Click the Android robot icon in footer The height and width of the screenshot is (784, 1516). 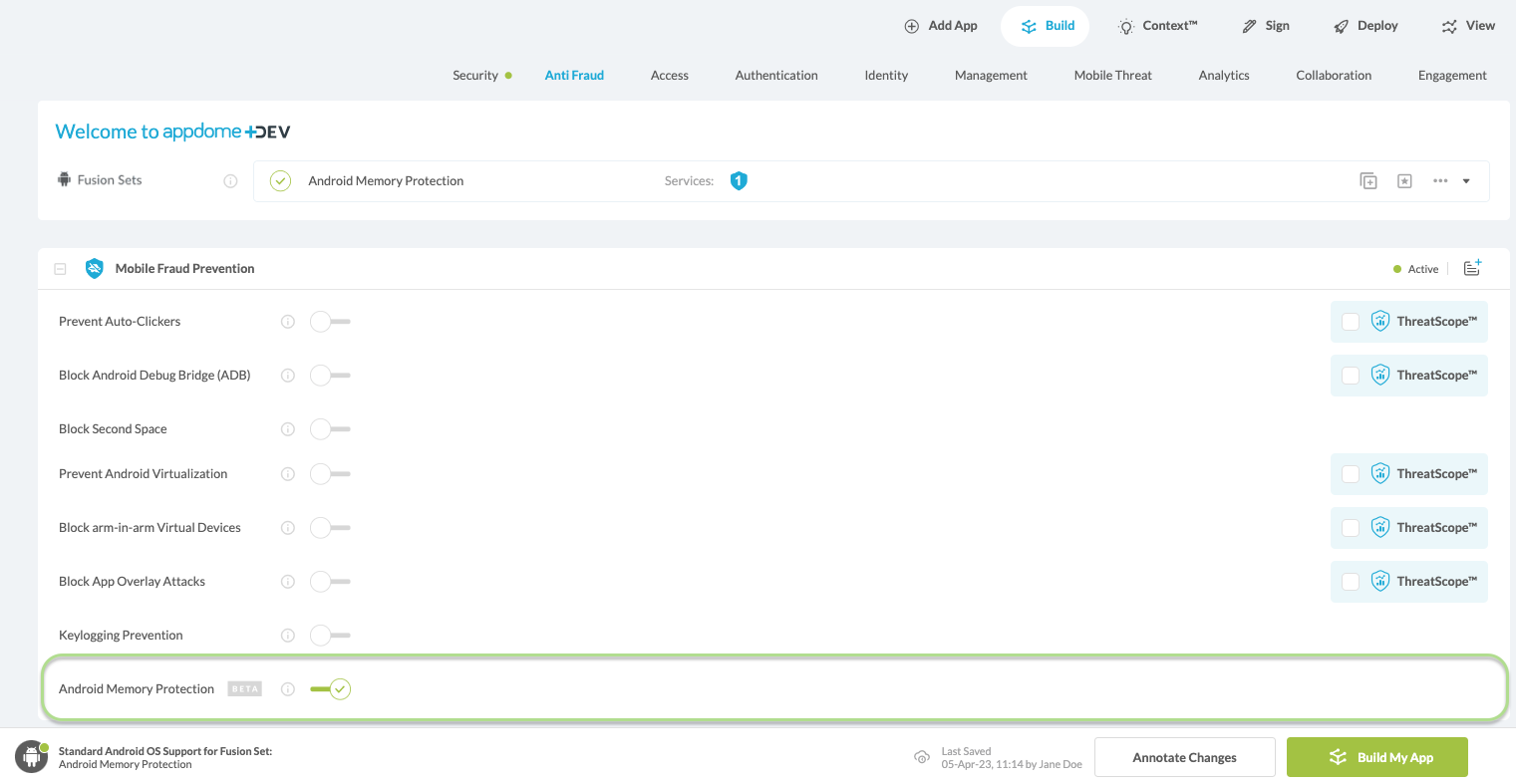click(31, 757)
